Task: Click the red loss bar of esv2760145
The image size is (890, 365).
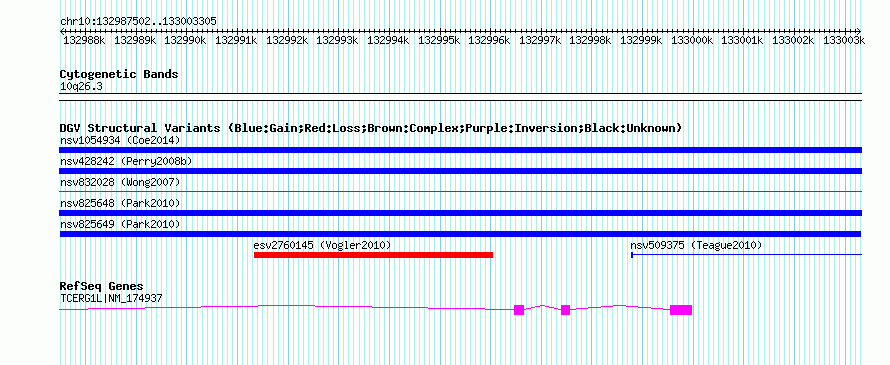Action: tap(373, 255)
